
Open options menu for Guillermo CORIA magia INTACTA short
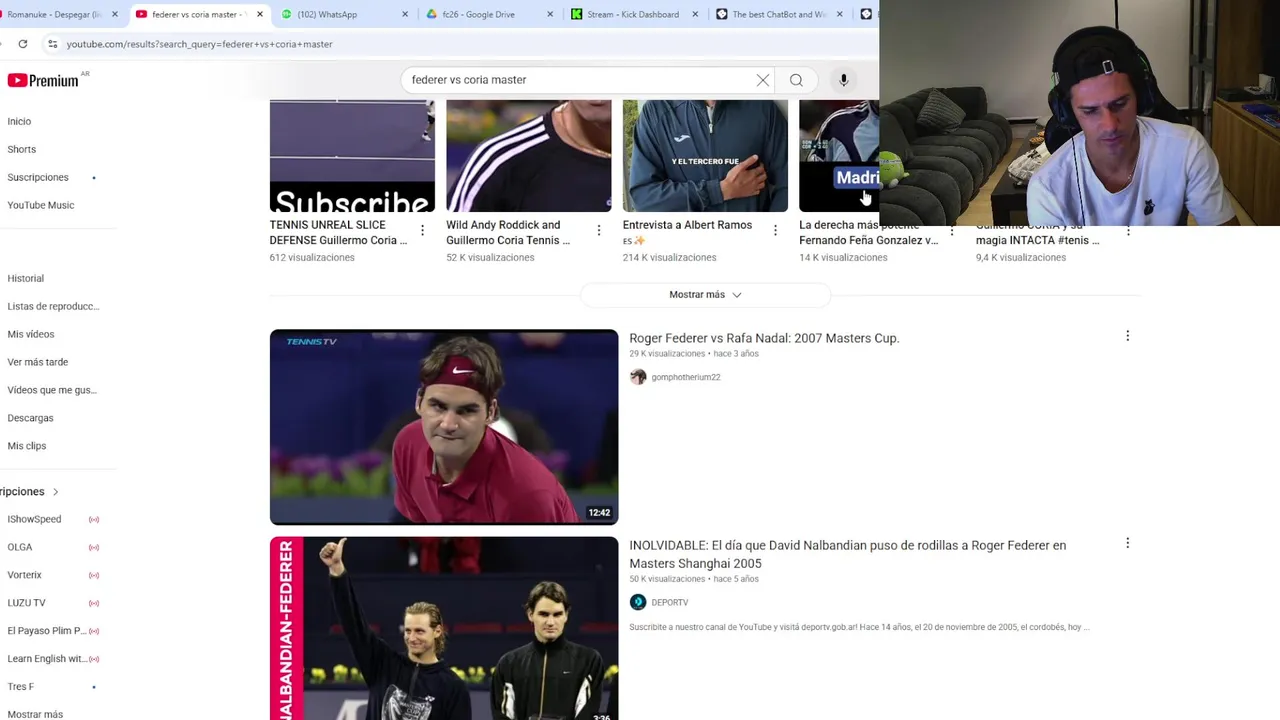point(1128,231)
